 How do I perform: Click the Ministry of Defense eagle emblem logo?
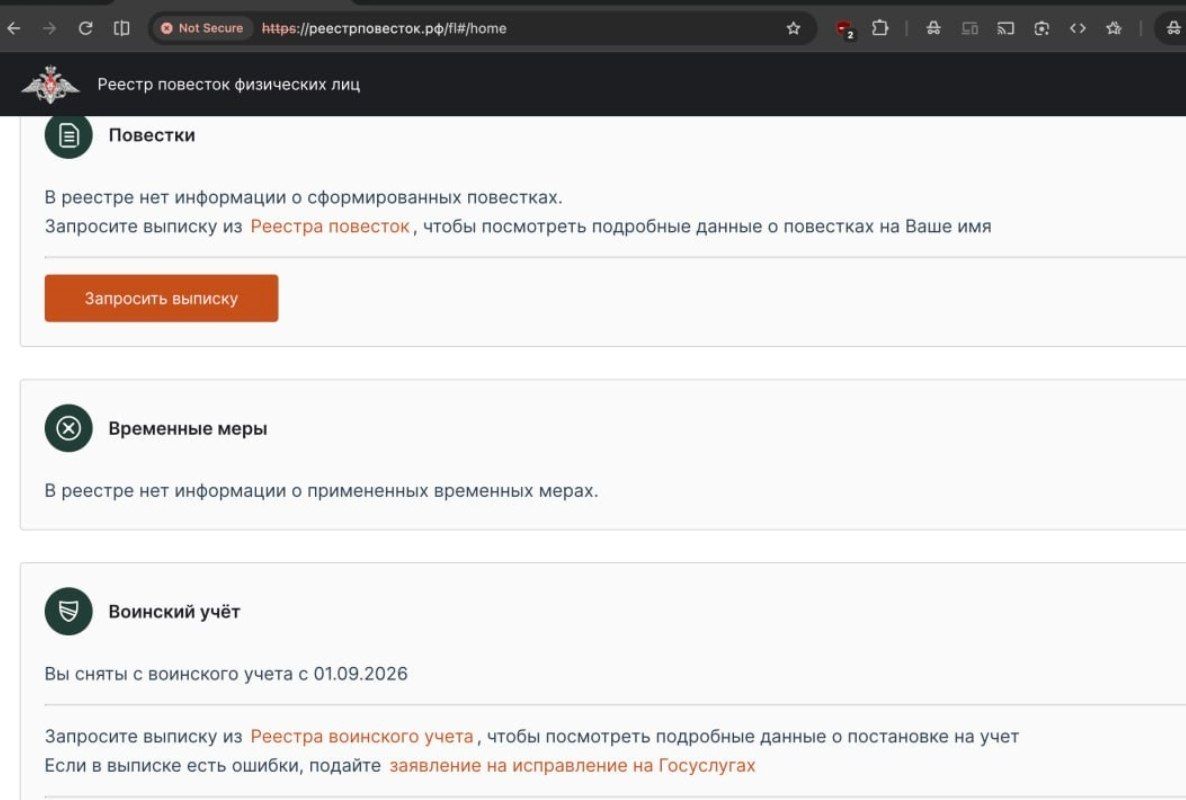click(50, 84)
